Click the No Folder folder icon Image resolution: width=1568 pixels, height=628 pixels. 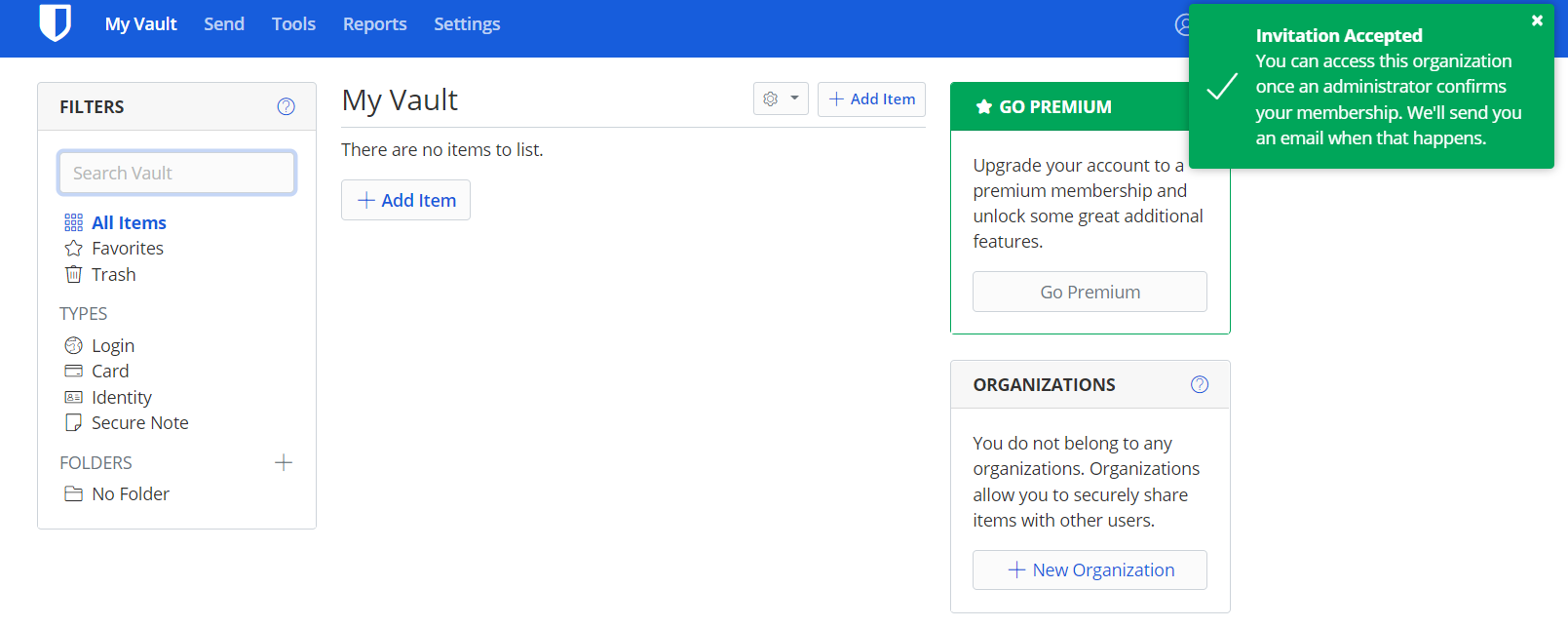(73, 493)
